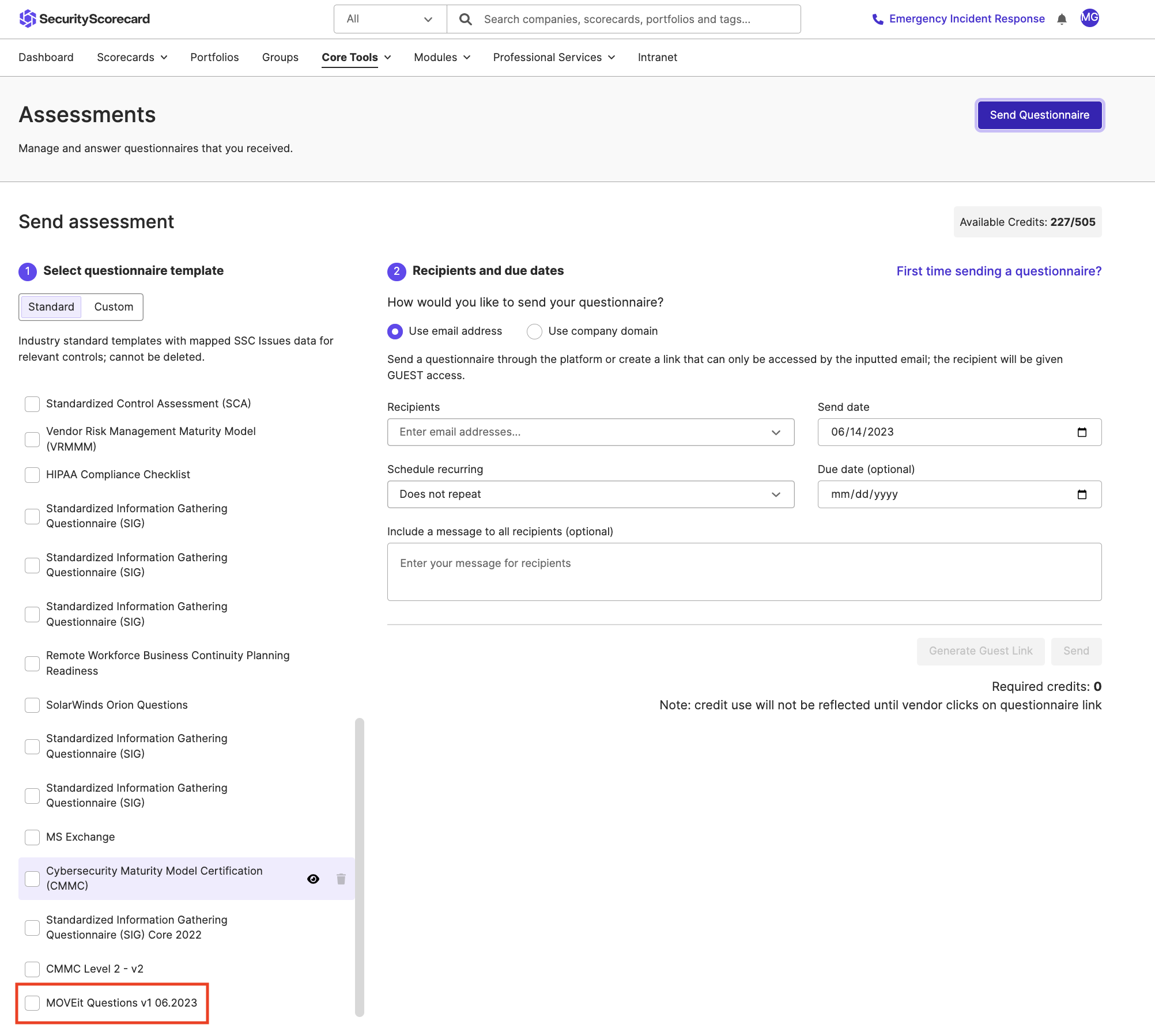Check SolarWinds Orion Questions
Screen dimensions: 1155x1036
32,705
